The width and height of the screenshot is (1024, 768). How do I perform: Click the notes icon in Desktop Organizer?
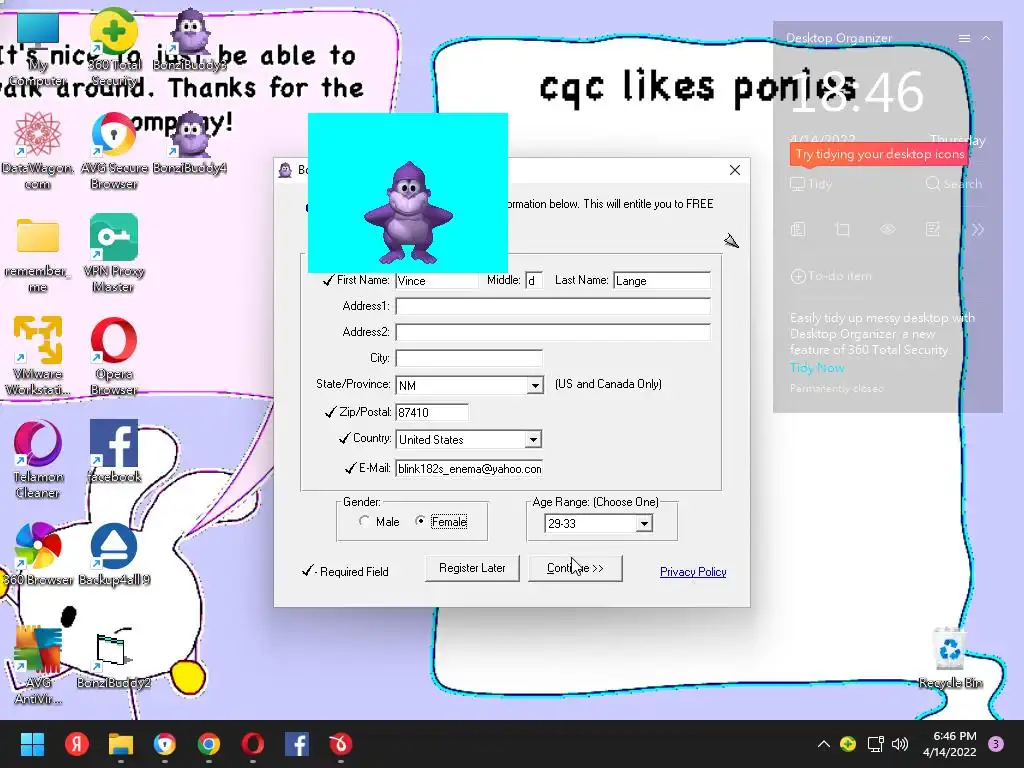pos(933,229)
